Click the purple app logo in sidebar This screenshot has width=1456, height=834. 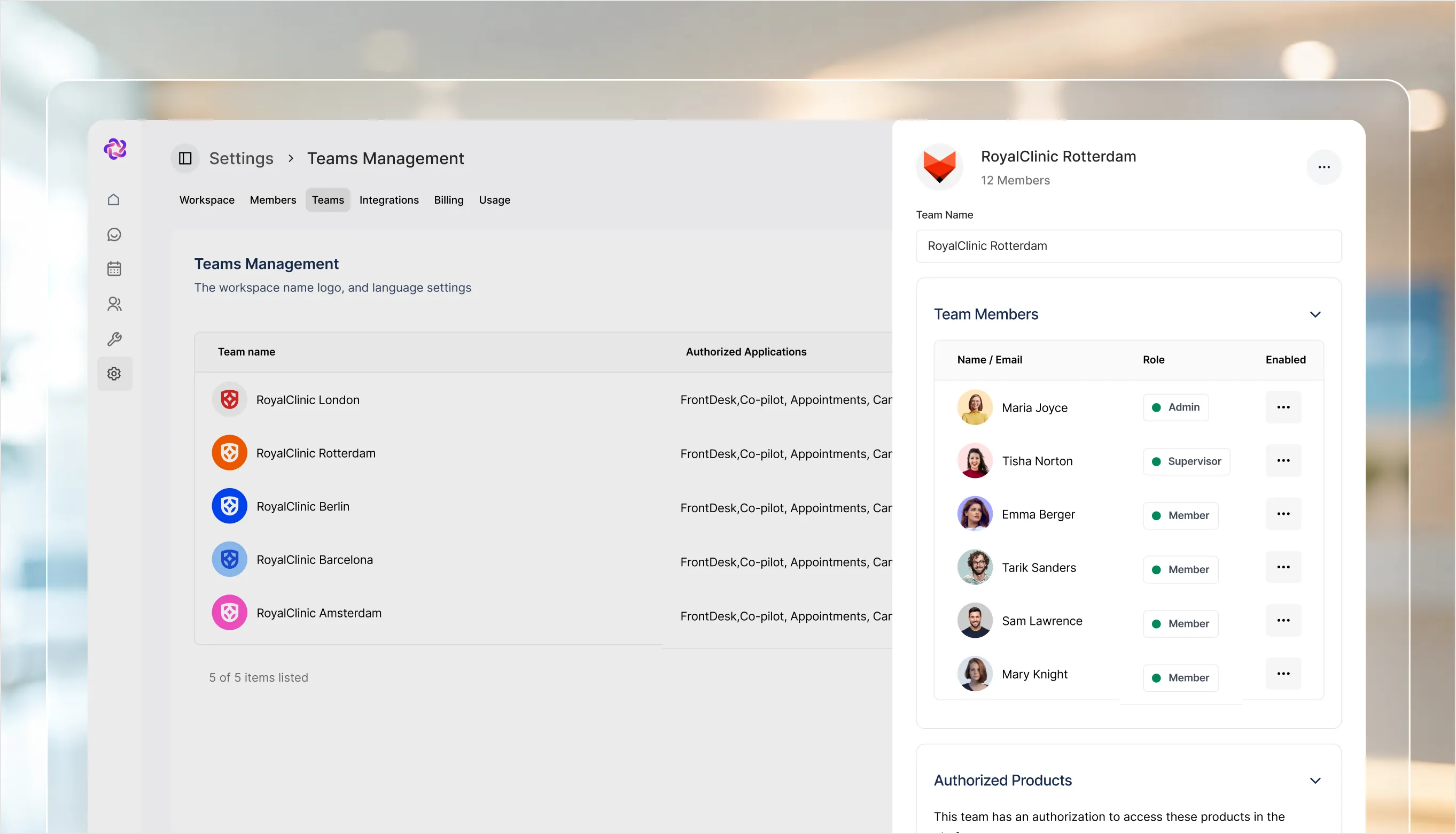pos(115,149)
